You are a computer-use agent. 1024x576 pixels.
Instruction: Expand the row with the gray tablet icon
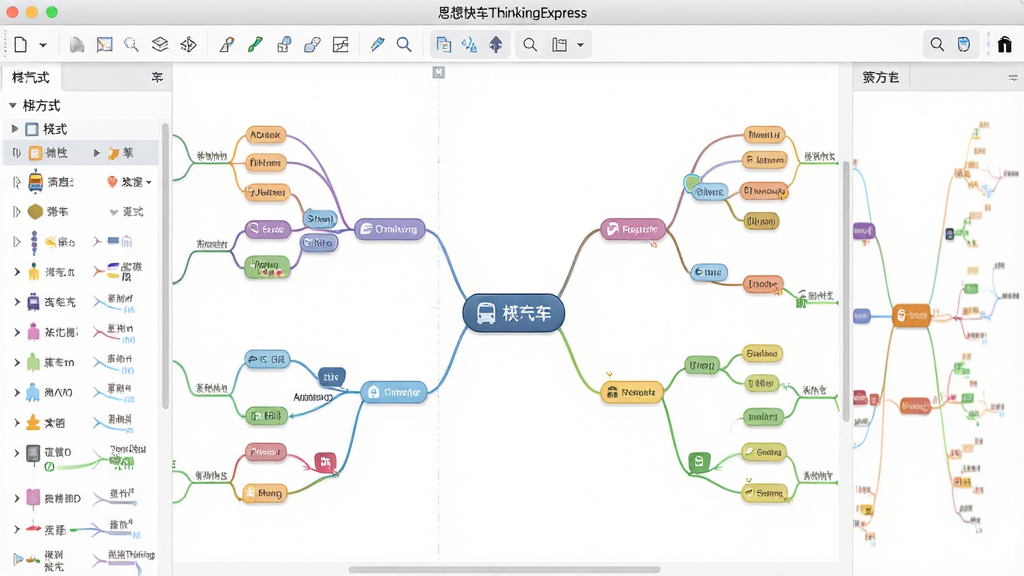coord(18,452)
